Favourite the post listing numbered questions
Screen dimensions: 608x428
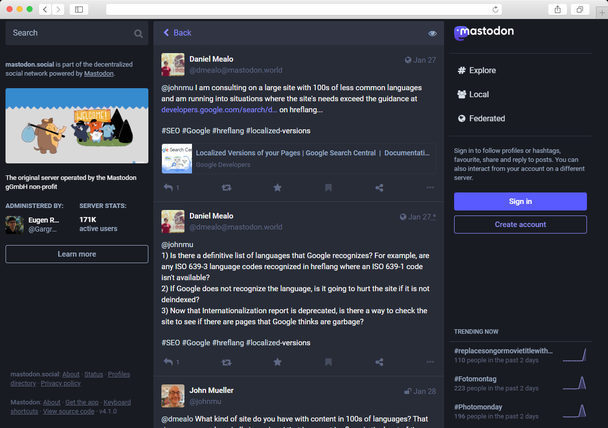[277, 362]
